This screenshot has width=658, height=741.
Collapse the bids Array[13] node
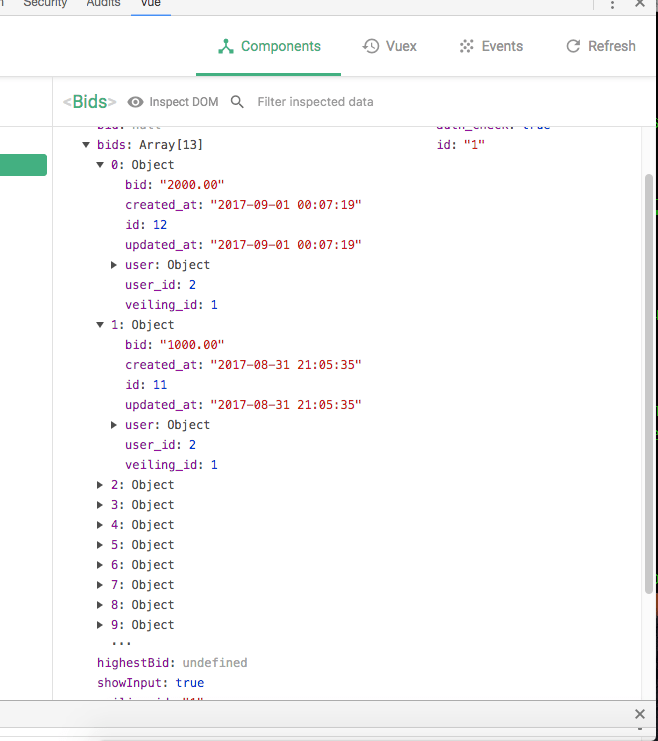pyautogui.click(x=86, y=145)
